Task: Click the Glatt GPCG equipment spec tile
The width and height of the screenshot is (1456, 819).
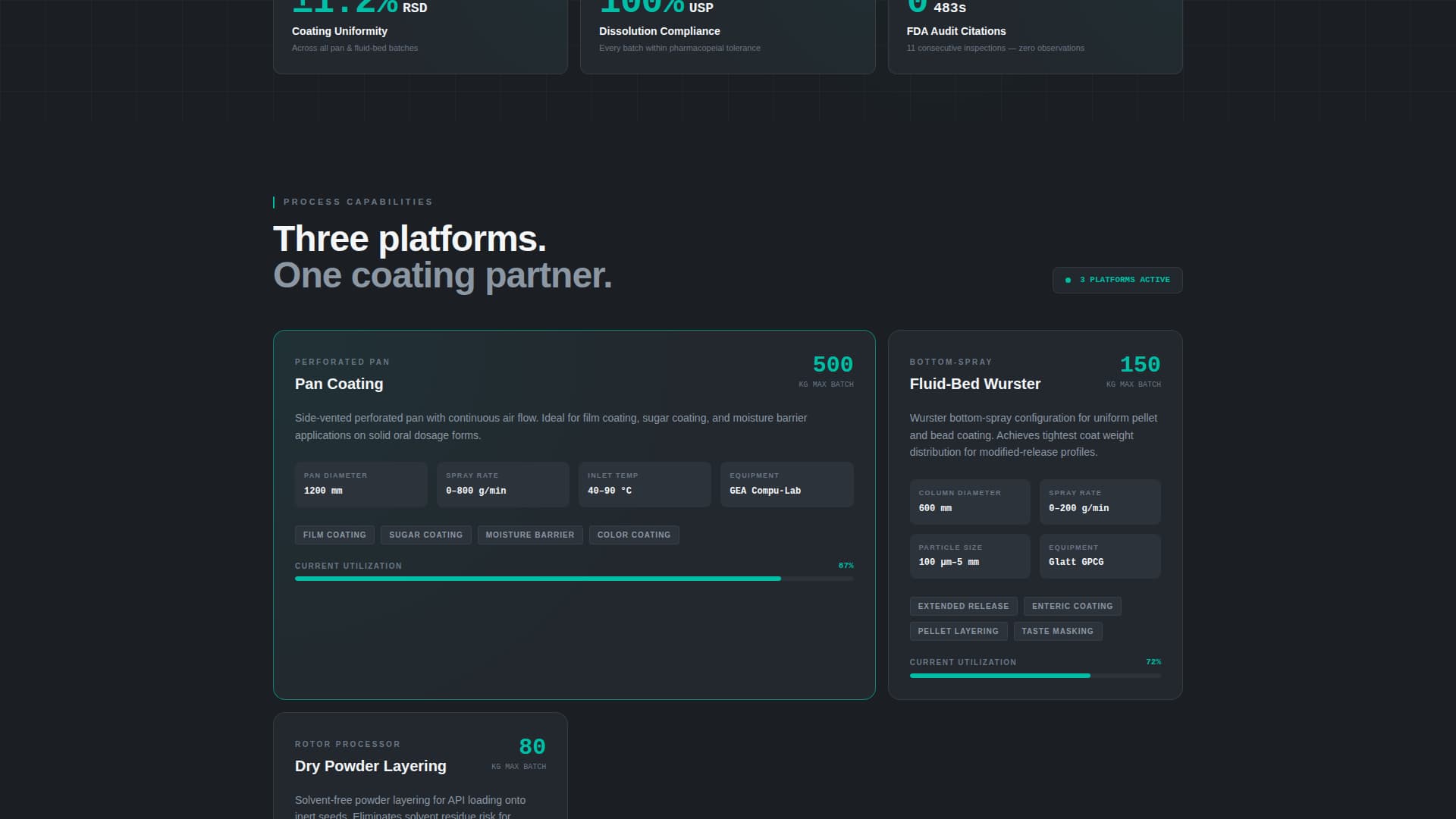Action: point(1100,556)
